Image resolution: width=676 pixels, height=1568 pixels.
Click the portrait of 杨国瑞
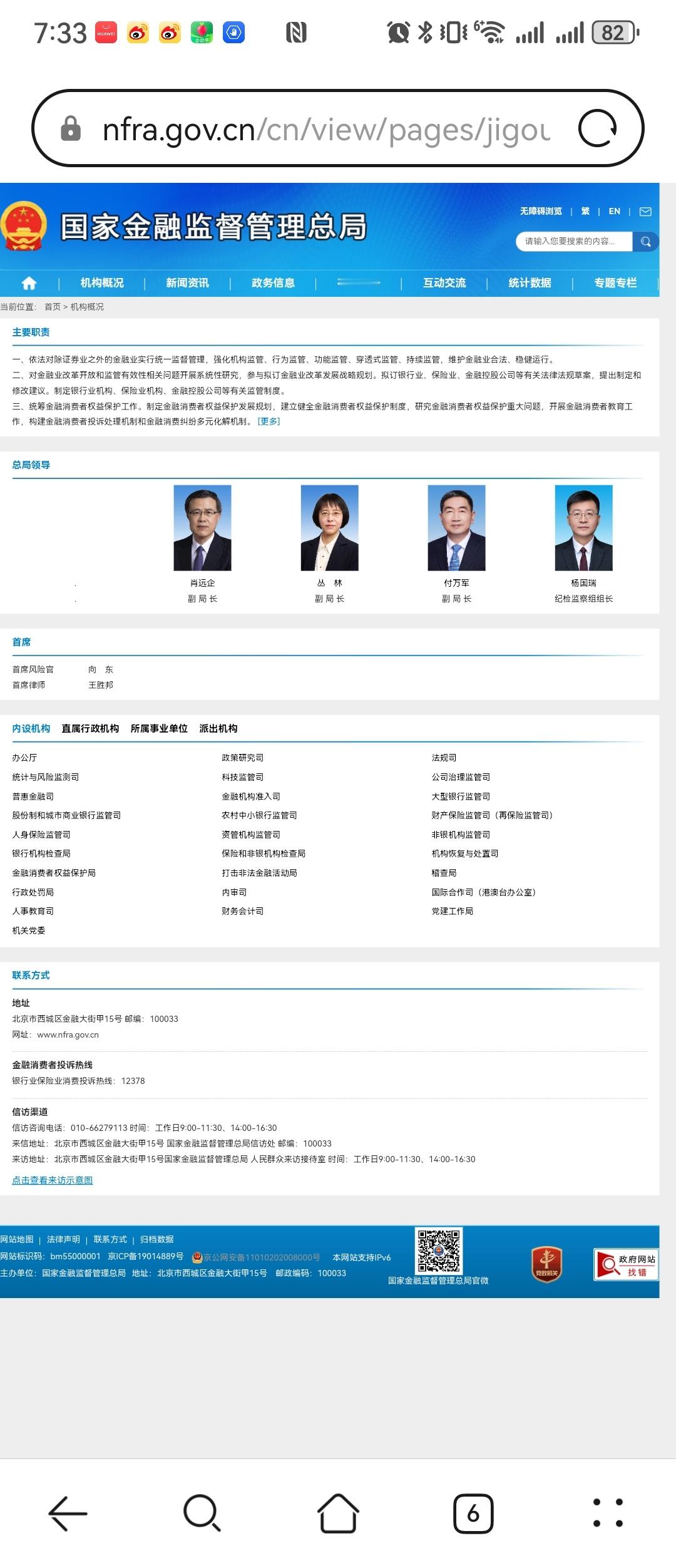(x=584, y=528)
